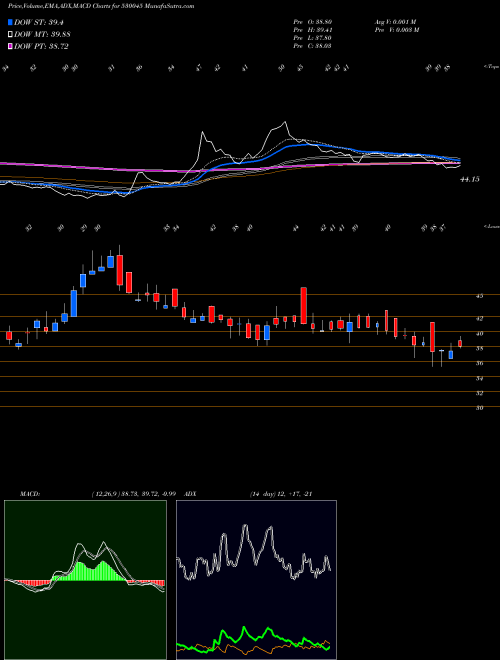Viewport: 500px width, 660px height.
Task: Click the white DOW MT legend swatch
Action: [10, 35]
